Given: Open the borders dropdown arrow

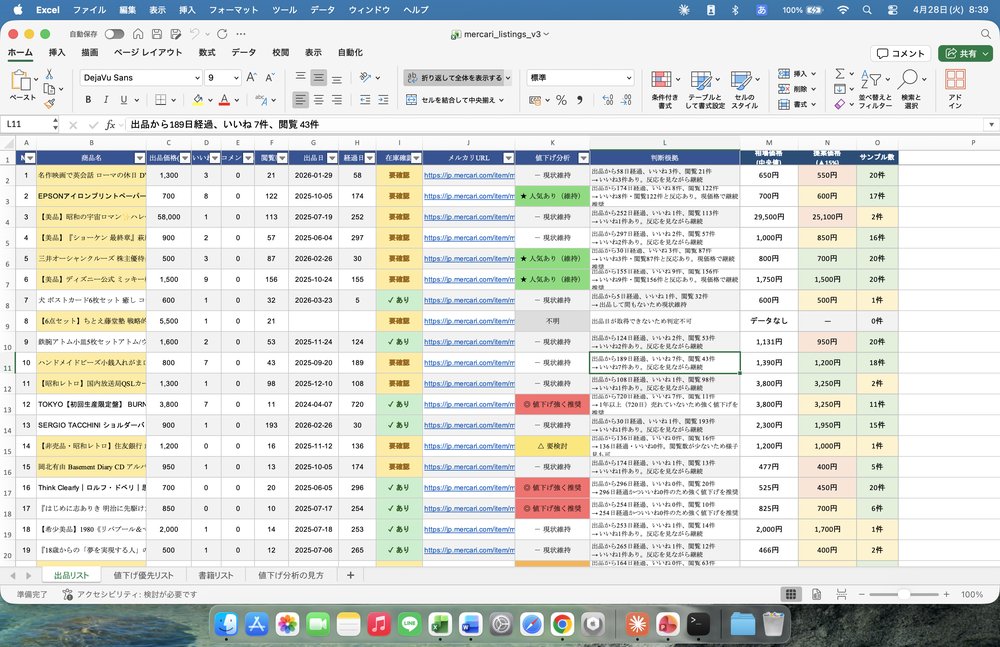Looking at the screenshot, I should pos(173,100).
